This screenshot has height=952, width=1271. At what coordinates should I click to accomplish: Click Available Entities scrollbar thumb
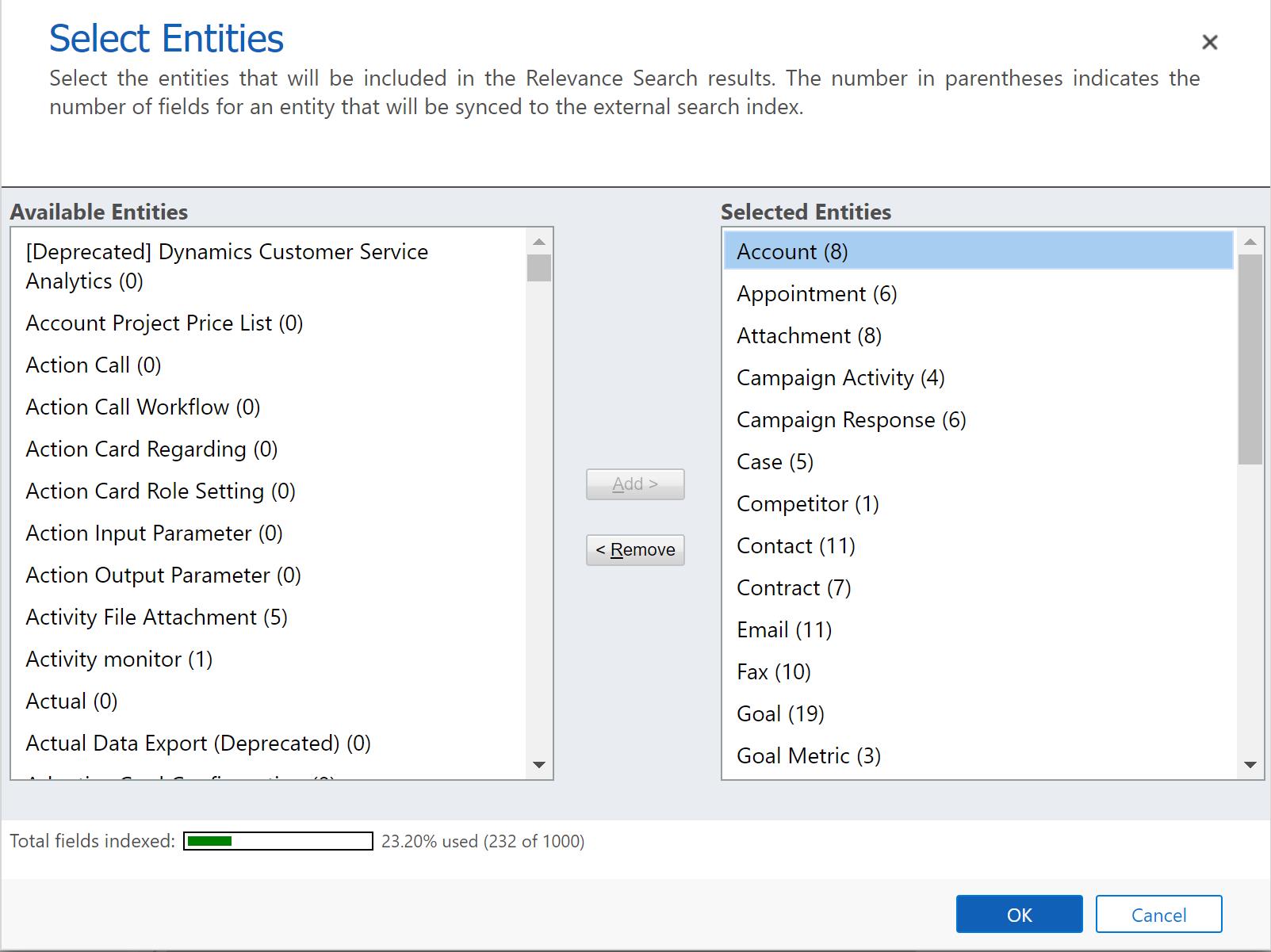tap(538, 268)
